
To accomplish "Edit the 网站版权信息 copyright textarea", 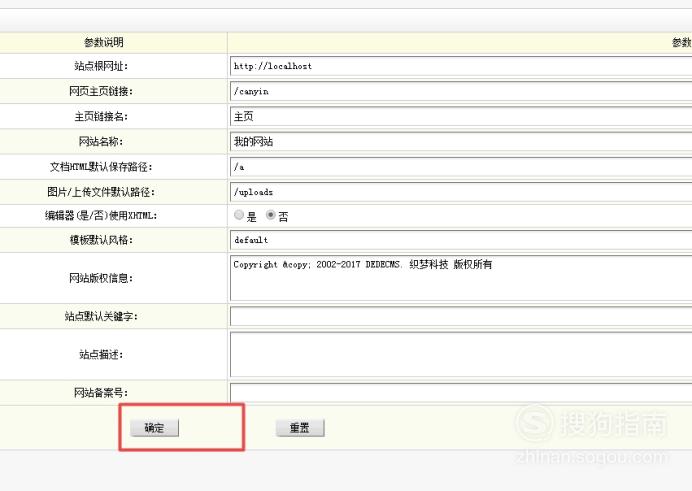I will point(461,278).
